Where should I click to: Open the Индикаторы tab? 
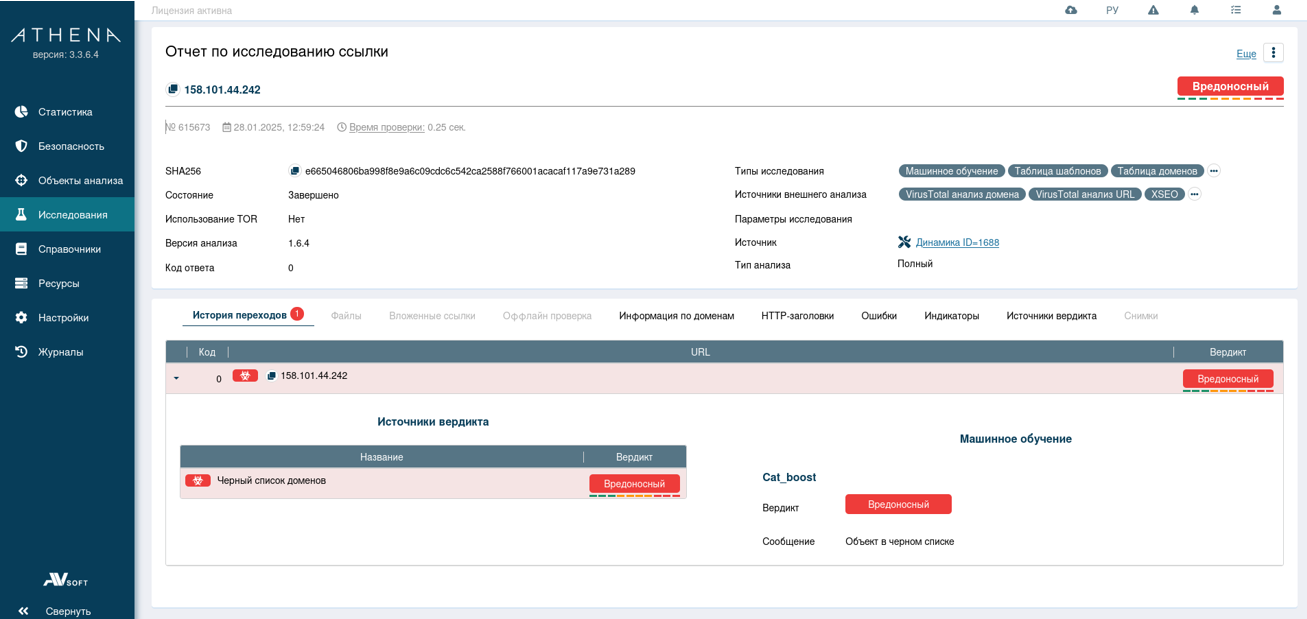click(951, 316)
